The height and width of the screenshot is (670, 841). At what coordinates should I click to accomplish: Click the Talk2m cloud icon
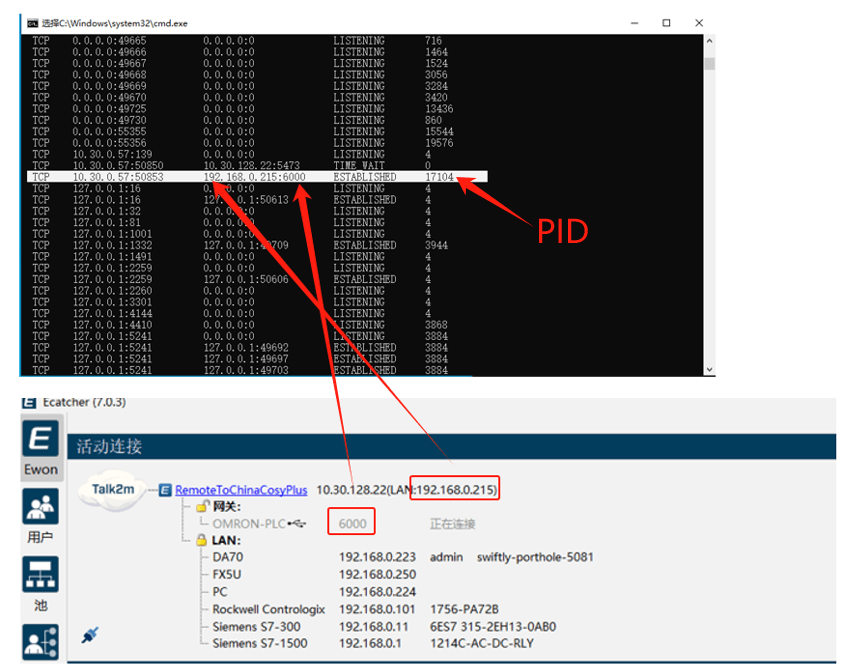click(112, 489)
